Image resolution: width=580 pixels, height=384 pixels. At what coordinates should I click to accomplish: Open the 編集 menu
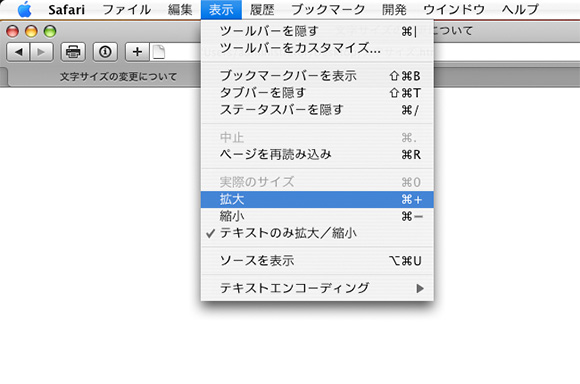pos(180,9)
